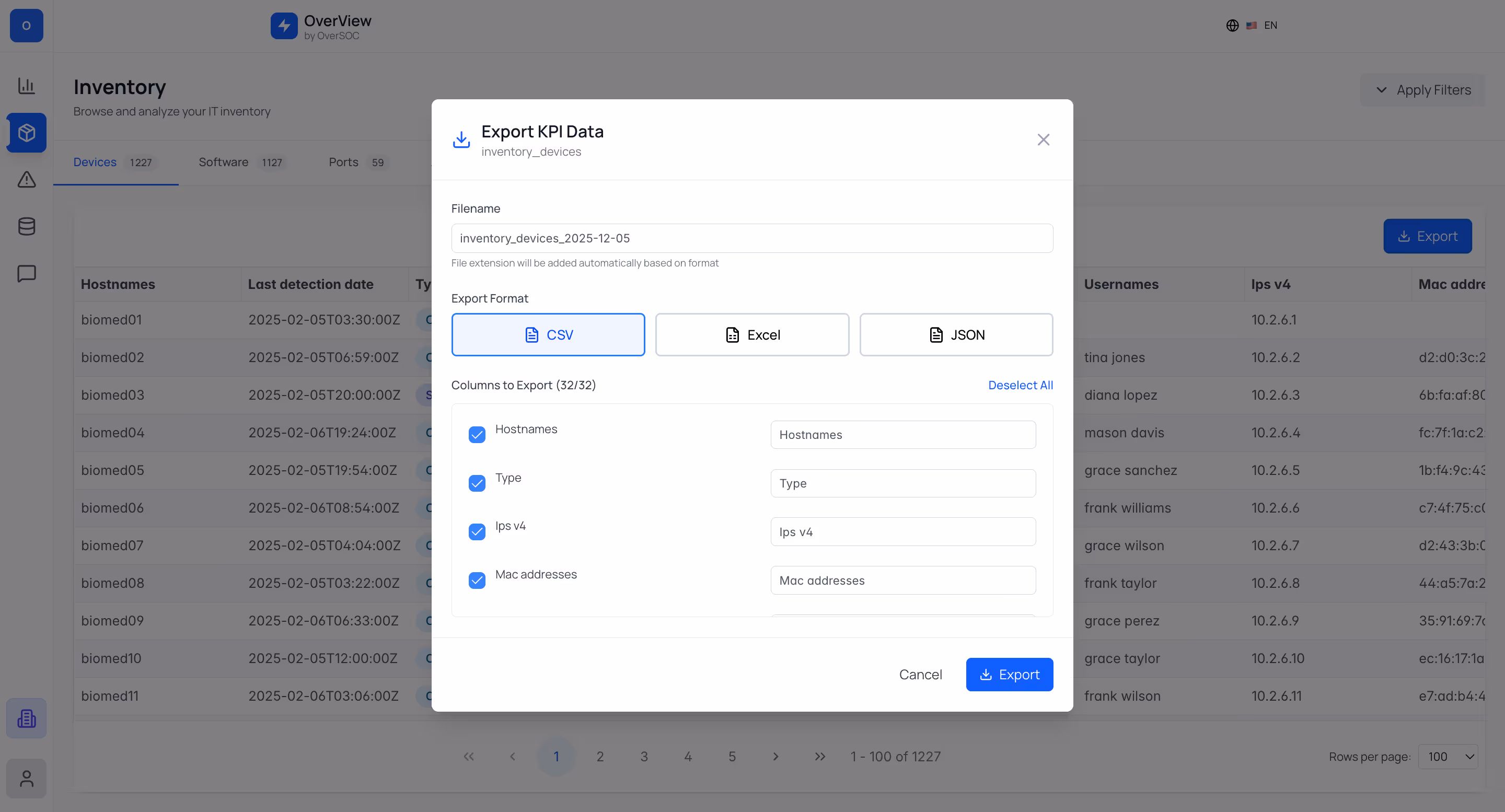Image resolution: width=1505 pixels, height=812 pixels.
Task: Open the chat message sidebar icon
Action: [x=26, y=273]
